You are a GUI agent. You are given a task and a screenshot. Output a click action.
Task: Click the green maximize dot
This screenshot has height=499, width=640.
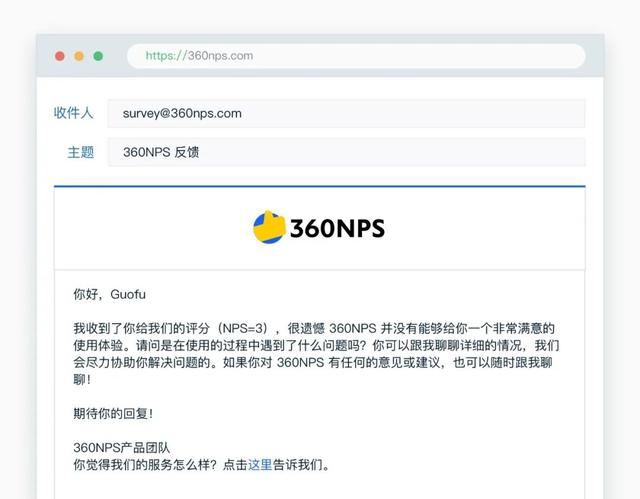(x=98, y=56)
